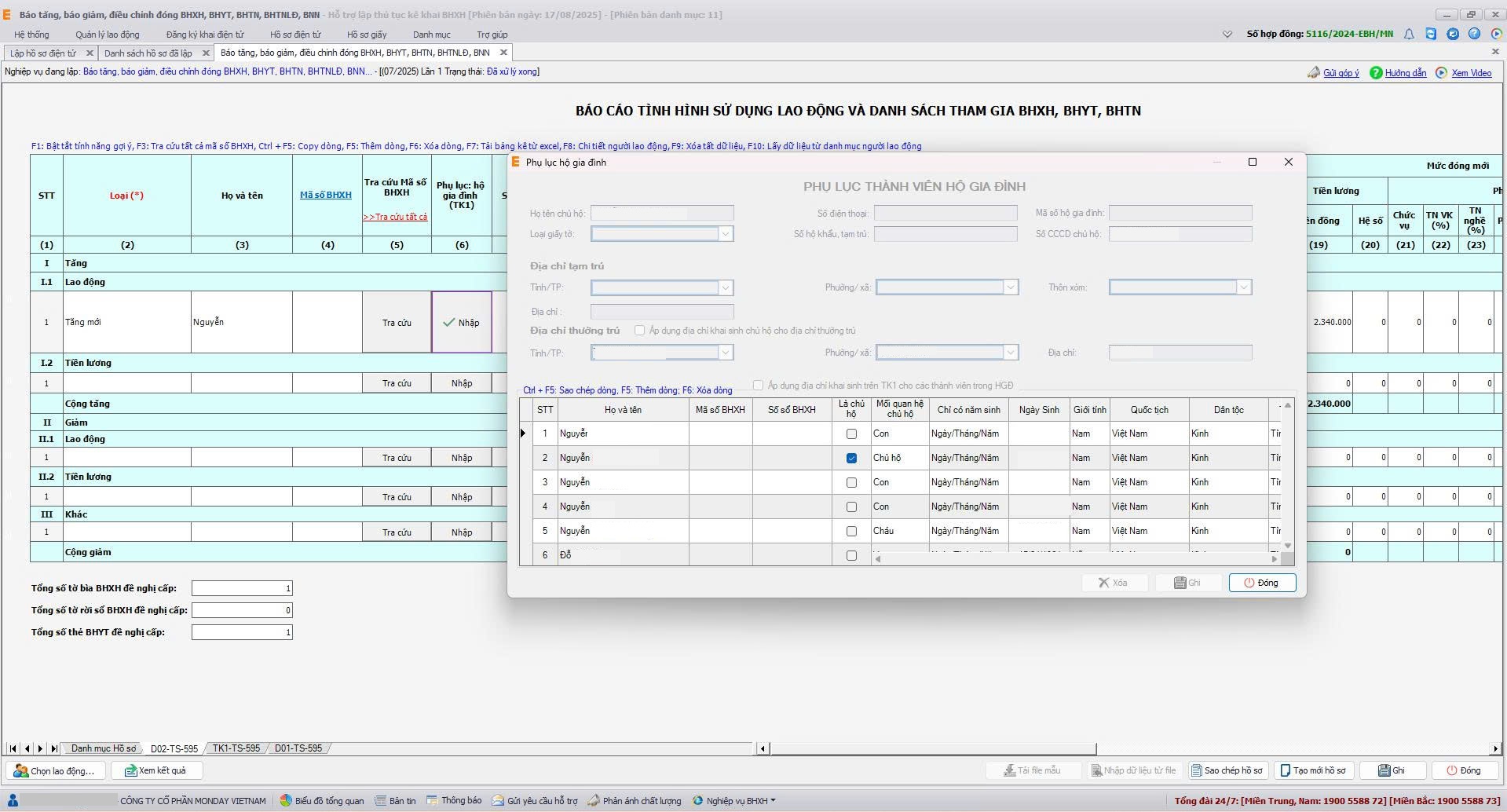Click the household table horizontal scrollbar
Image resolution: width=1507 pixels, height=812 pixels.
click(1074, 559)
